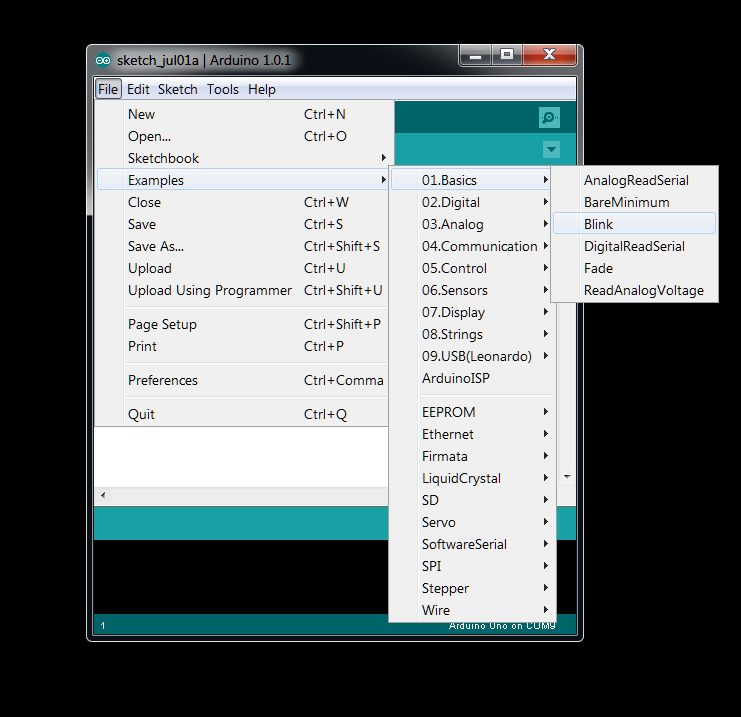Expand the EEPROM library examples
Image resolution: width=741 pixels, height=717 pixels.
coord(473,412)
